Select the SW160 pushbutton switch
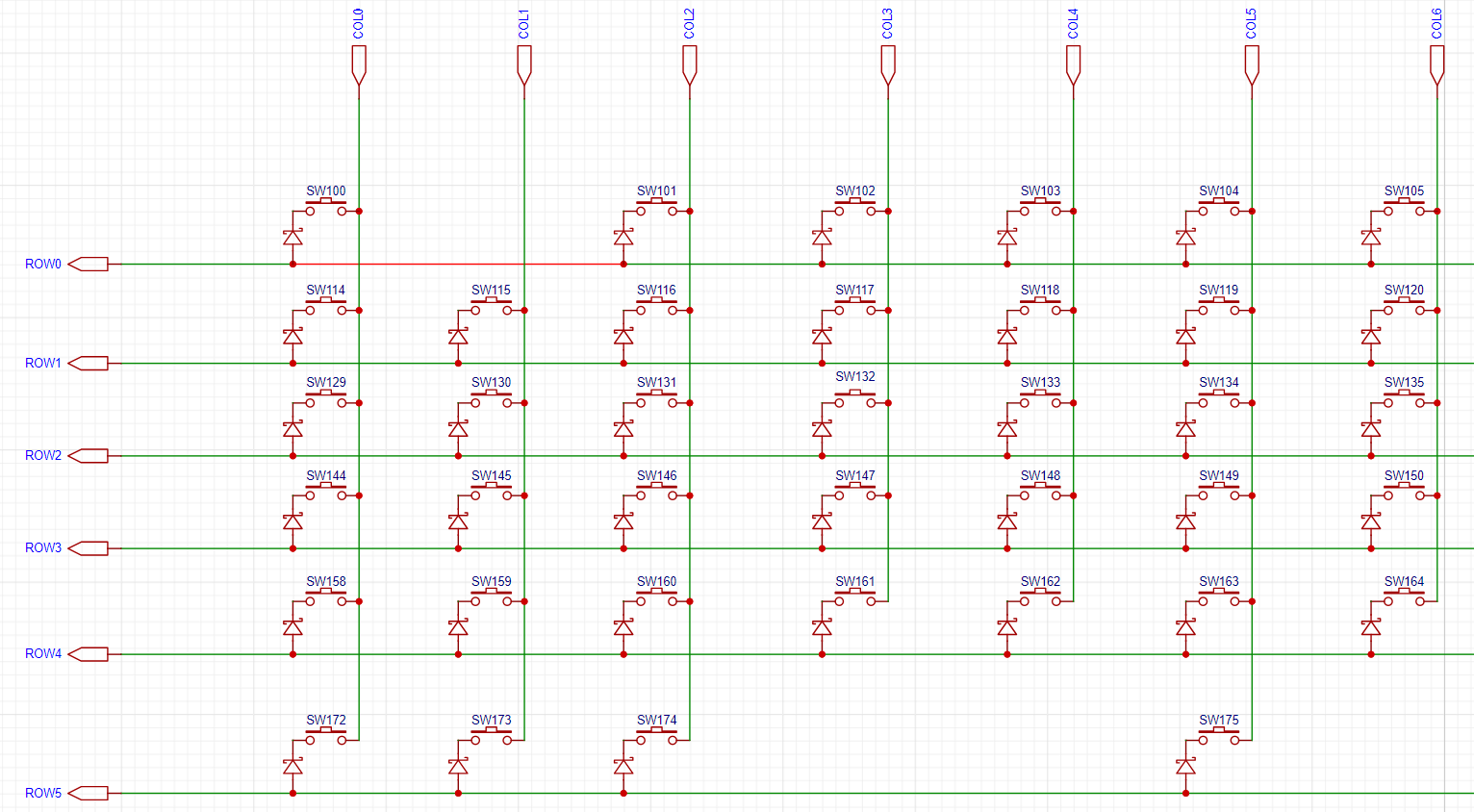This screenshot has height=812, width=1474. coord(657,598)
